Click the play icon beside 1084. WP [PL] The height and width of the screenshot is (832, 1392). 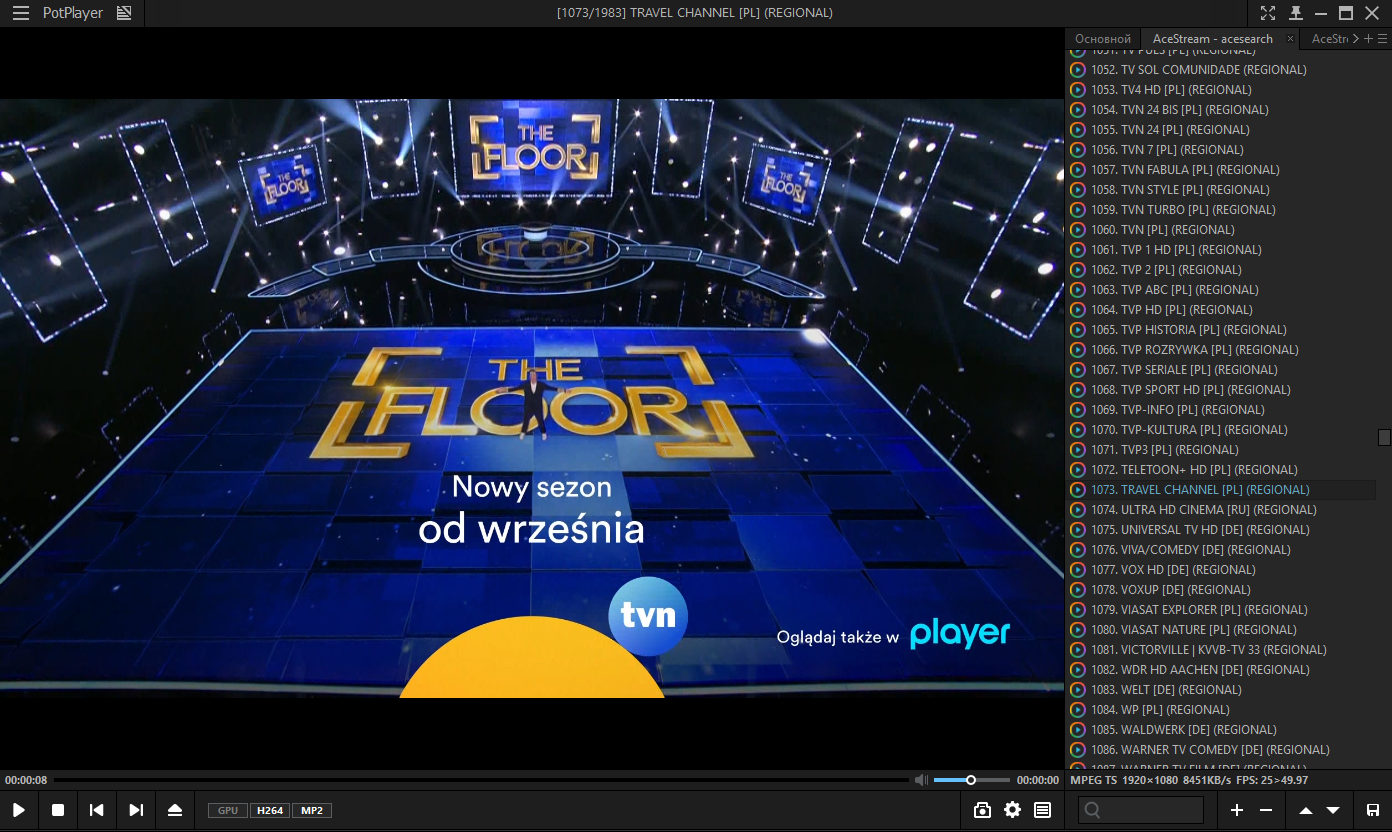coord(1078,710)
